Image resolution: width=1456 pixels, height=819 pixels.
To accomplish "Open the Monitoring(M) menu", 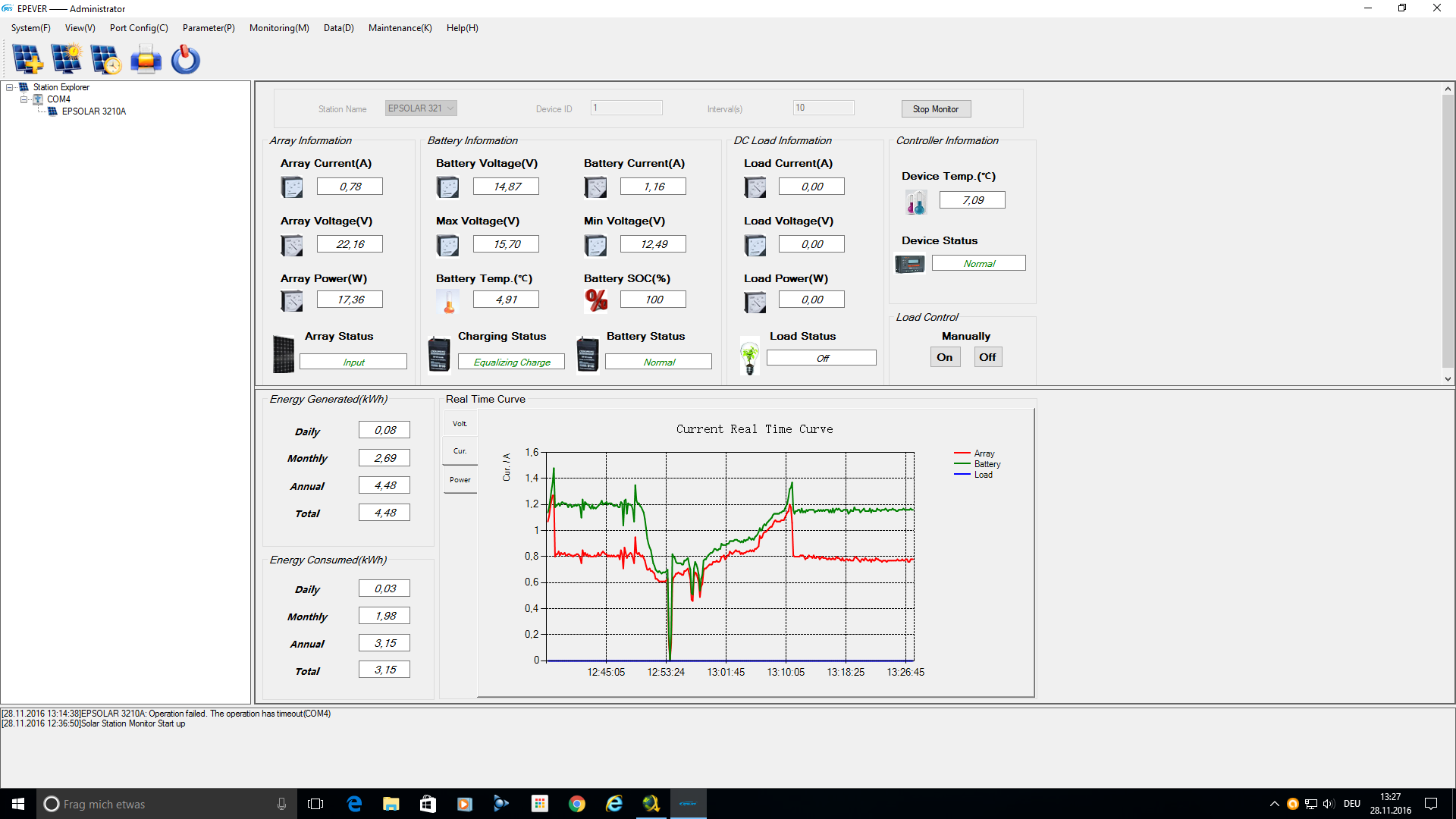I will pos(278,28).
